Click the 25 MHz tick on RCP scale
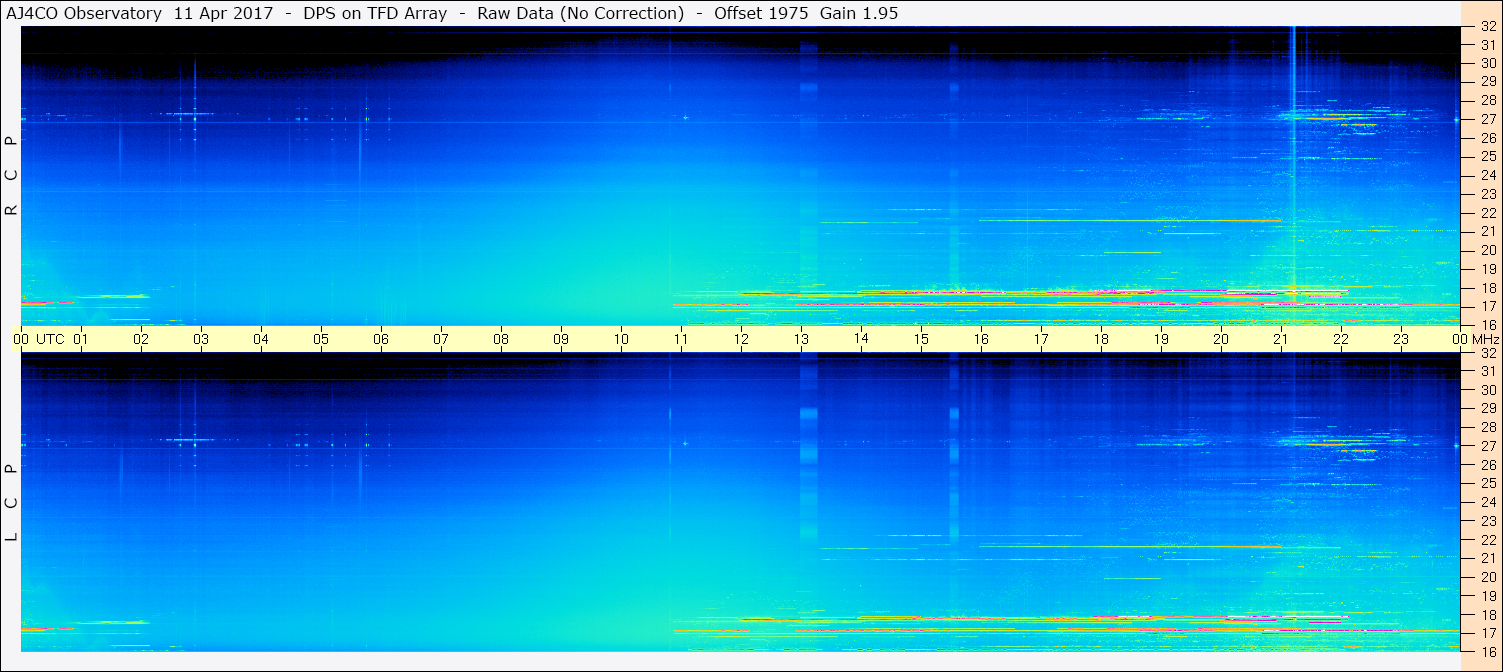1503x672 pixels. [x=1487, y=157]
